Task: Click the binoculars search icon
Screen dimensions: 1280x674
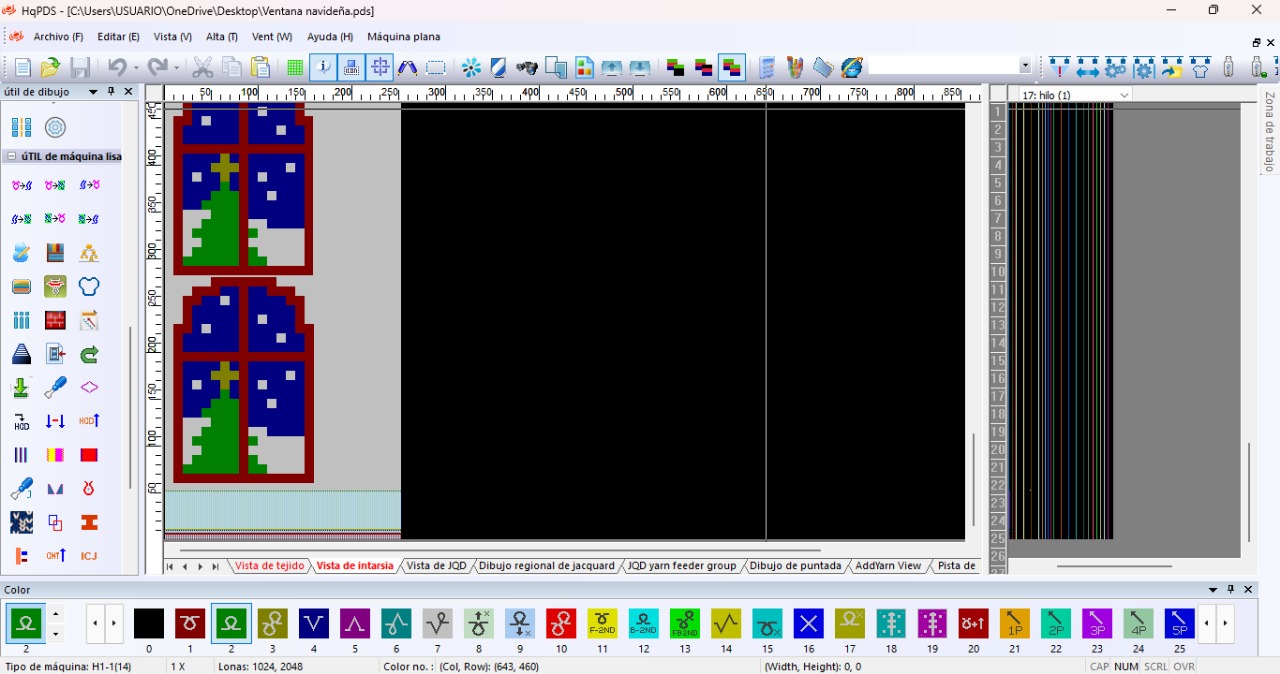Action: [527, 68]
